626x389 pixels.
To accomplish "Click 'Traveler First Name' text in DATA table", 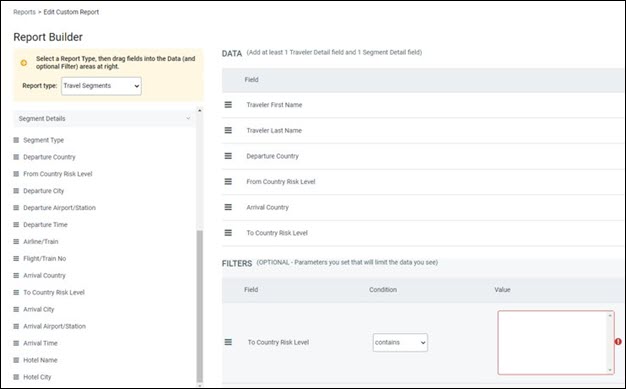I will point(274,105).
